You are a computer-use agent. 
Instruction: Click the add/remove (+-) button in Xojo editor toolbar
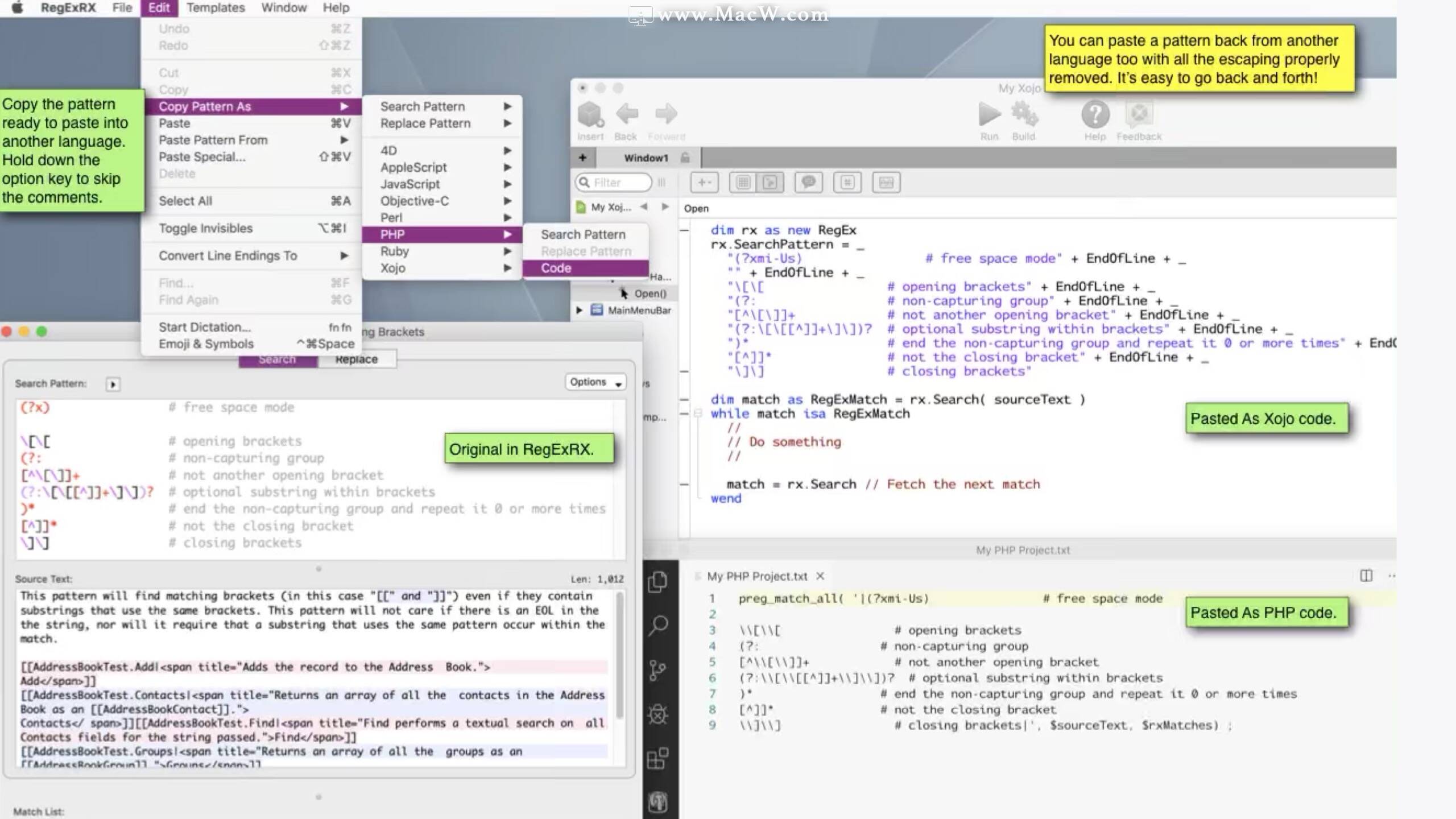[705, 183]
